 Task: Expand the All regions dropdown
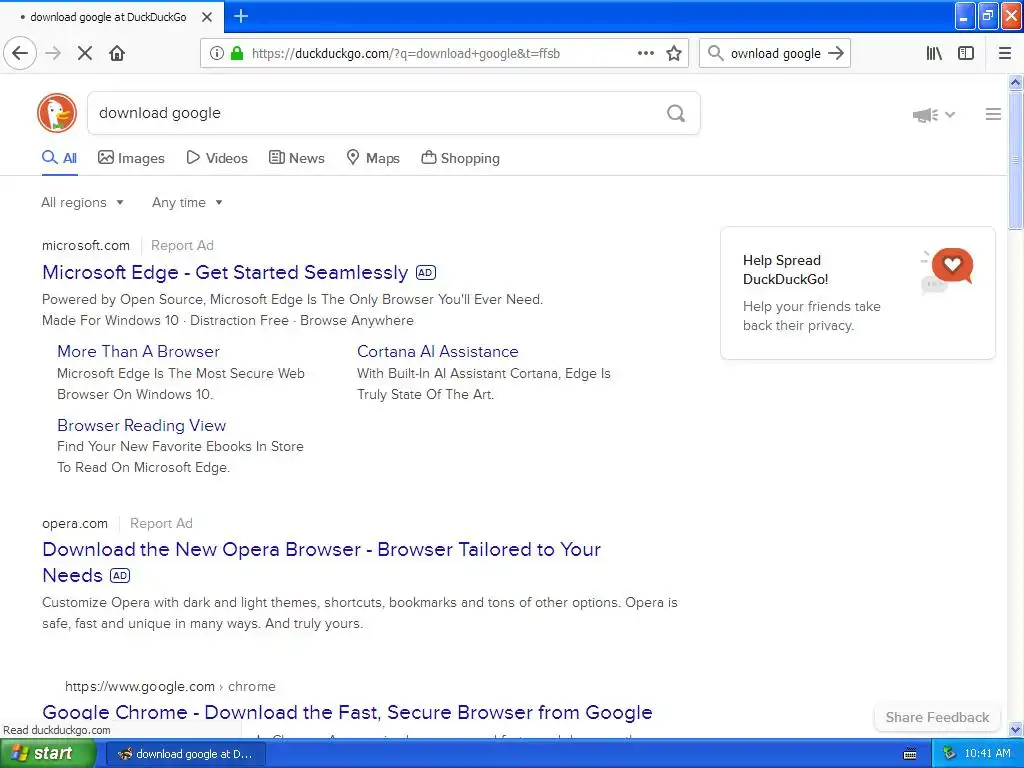(82, 202)
